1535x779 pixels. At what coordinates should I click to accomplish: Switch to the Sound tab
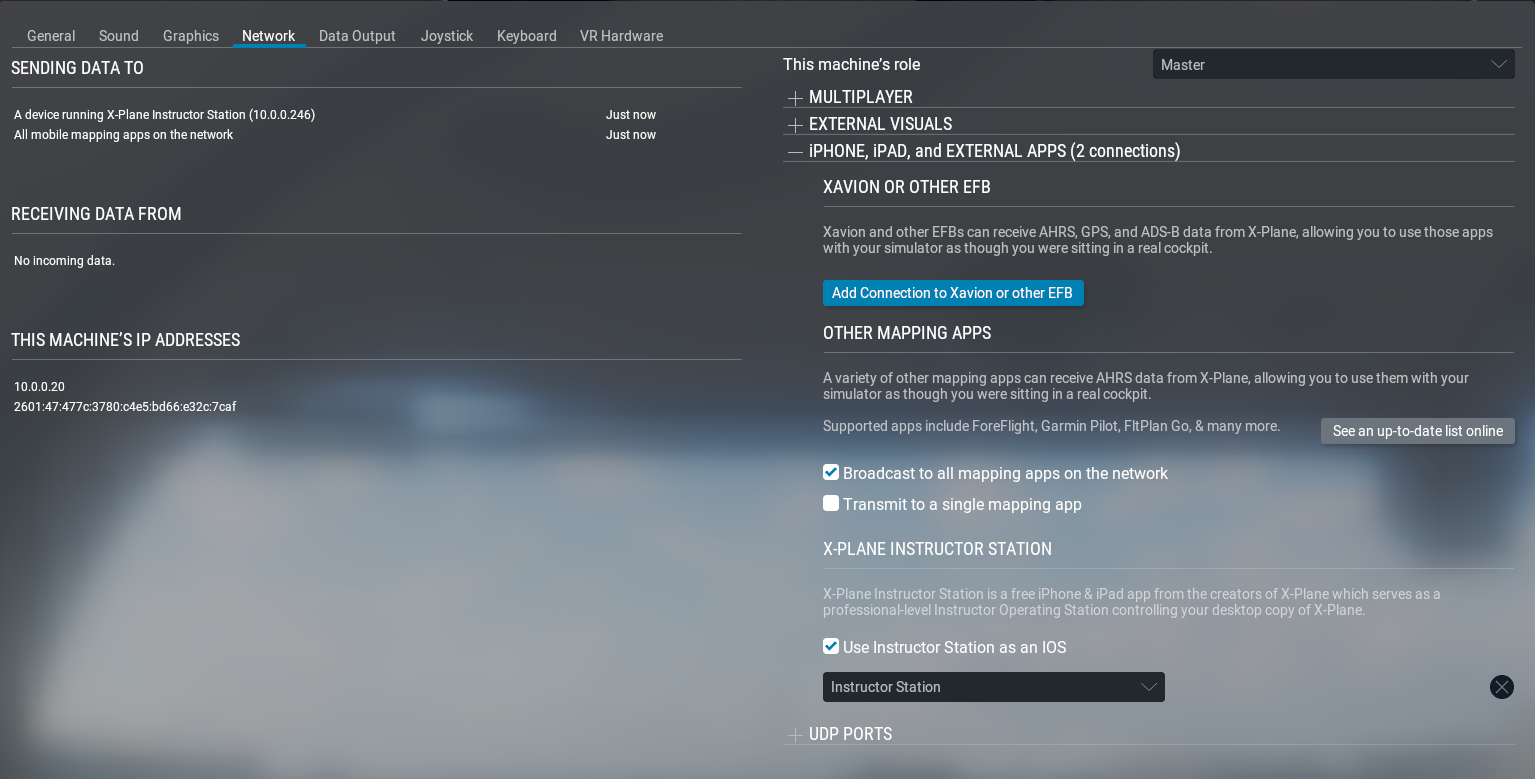coord(119,36)
